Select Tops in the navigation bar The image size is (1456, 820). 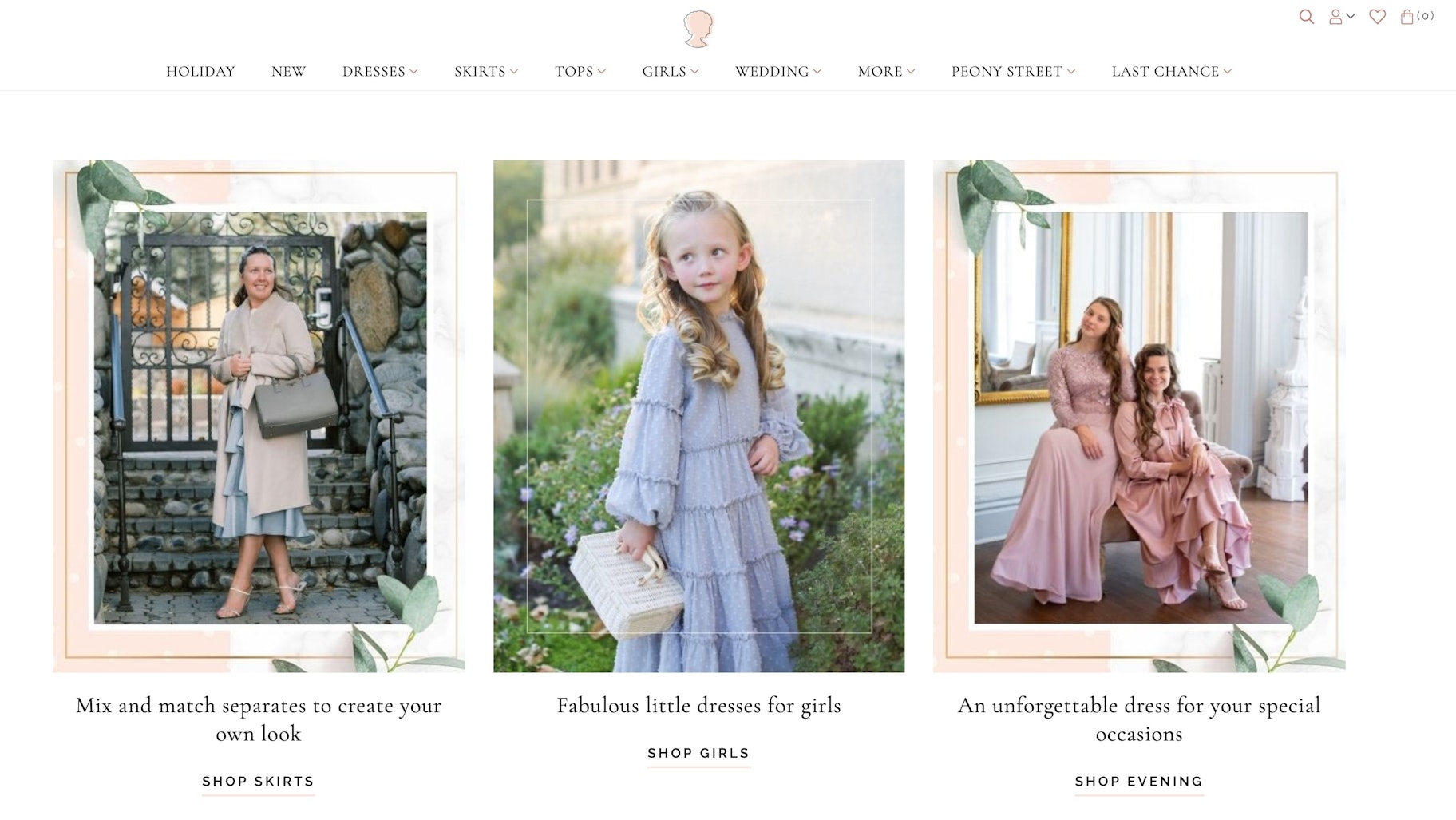[x=574, y=72]
